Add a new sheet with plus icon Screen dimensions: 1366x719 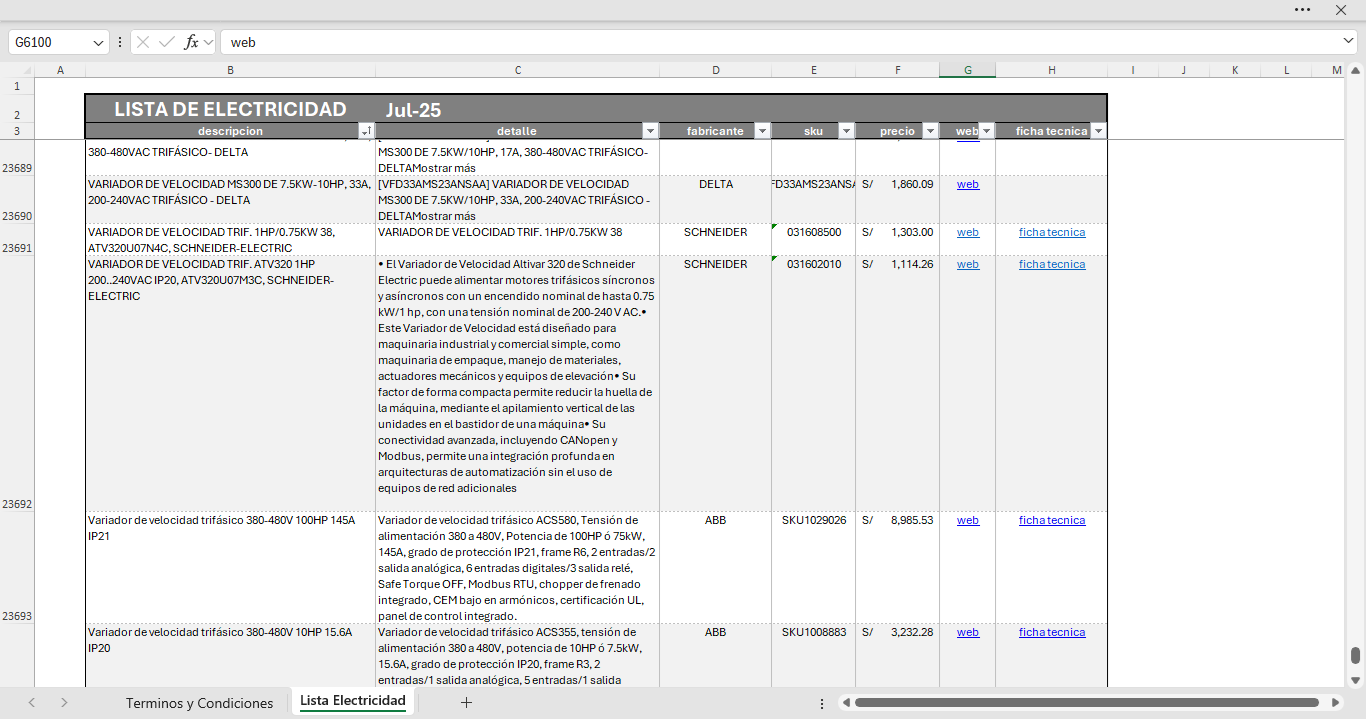coord(466,703)
